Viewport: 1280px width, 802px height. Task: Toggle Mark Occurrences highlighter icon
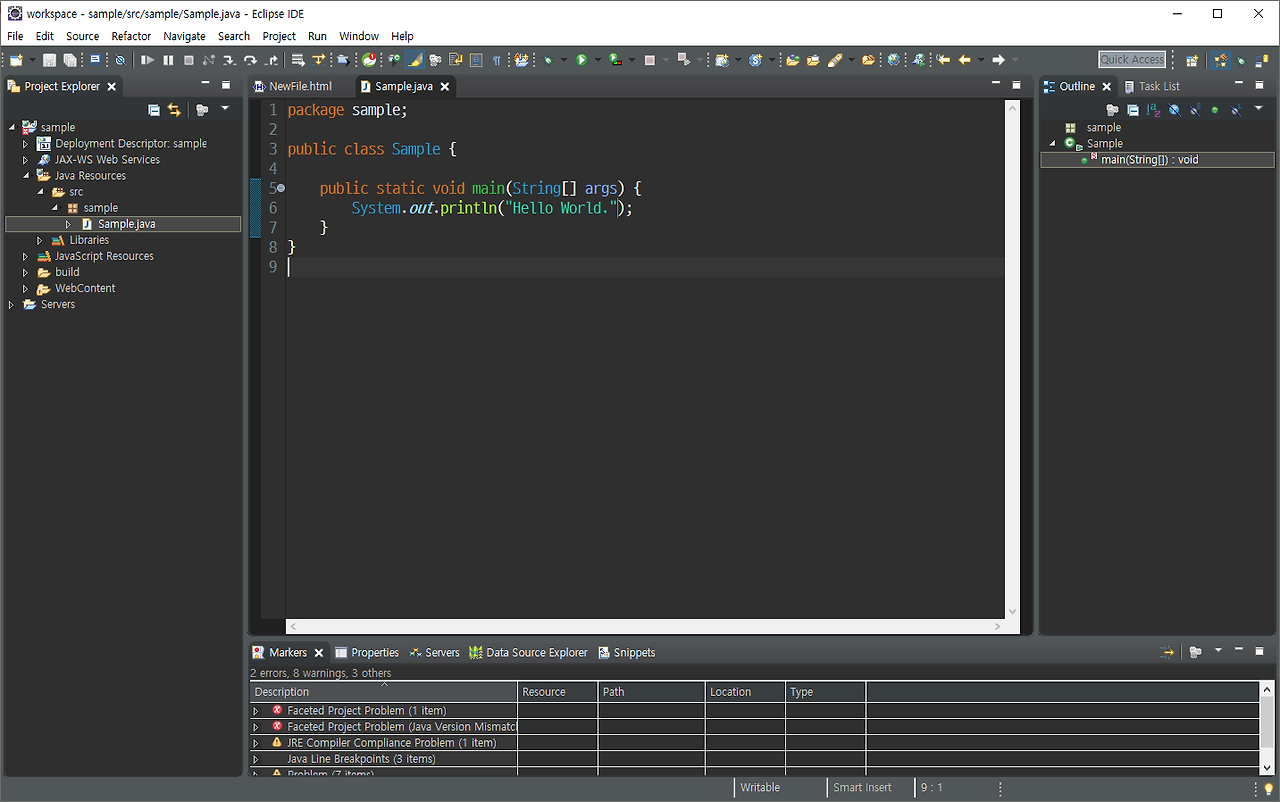click(x=414, y=60)
